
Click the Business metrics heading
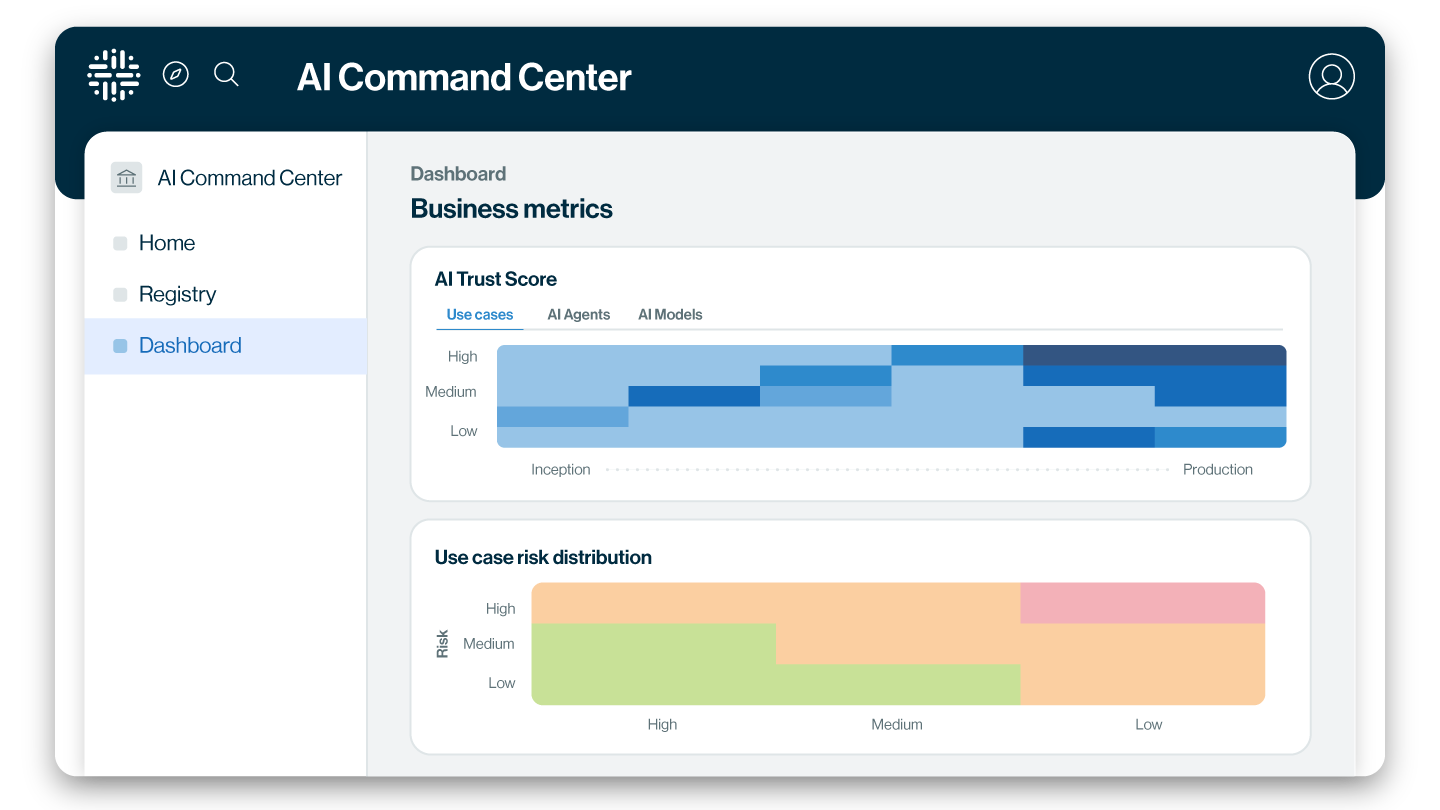coord(511,209)
